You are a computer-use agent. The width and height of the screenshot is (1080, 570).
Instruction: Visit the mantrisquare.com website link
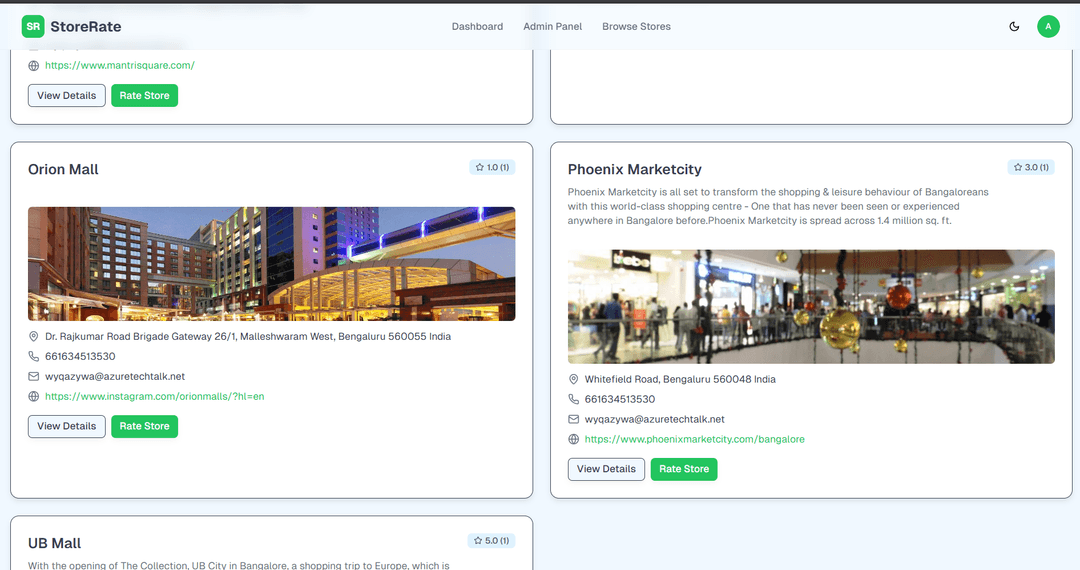click(x=119, y=65)
